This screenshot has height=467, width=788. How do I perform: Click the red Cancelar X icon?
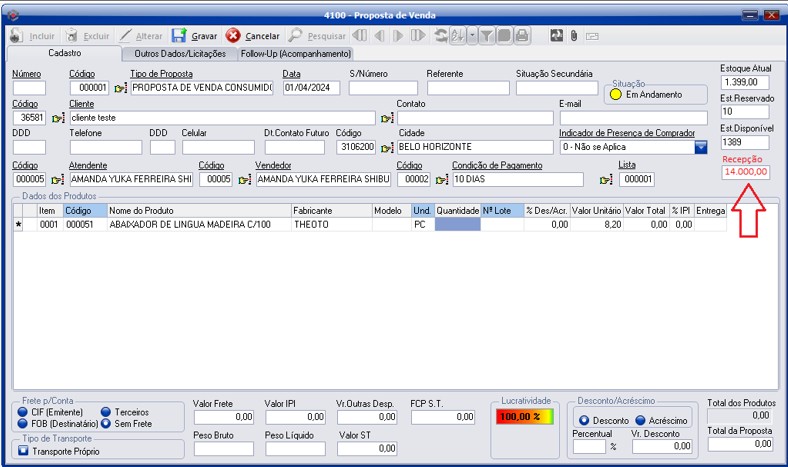tap(233, 36)
